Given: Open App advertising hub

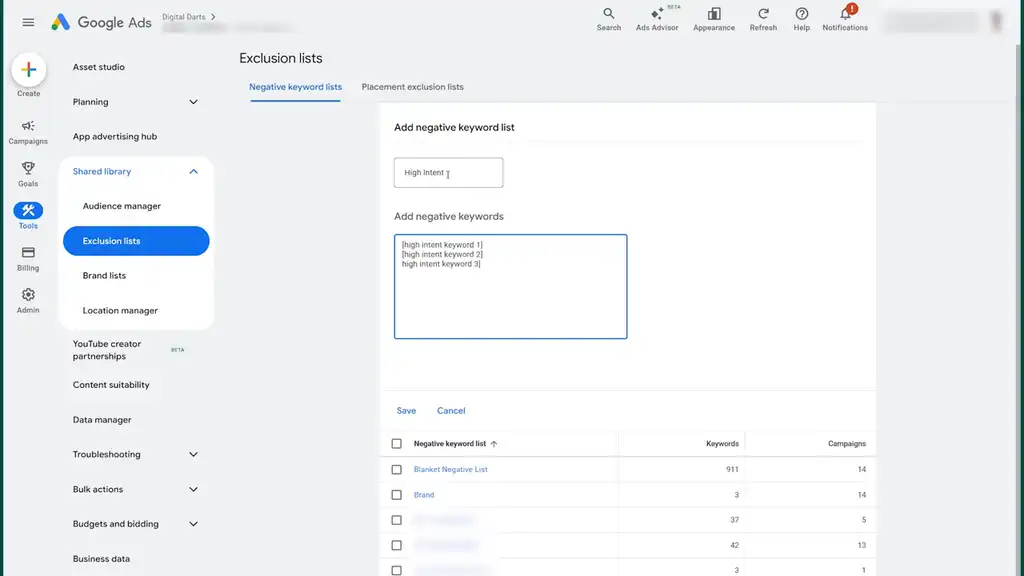Looking at the screenshot, I should [115, 136].
